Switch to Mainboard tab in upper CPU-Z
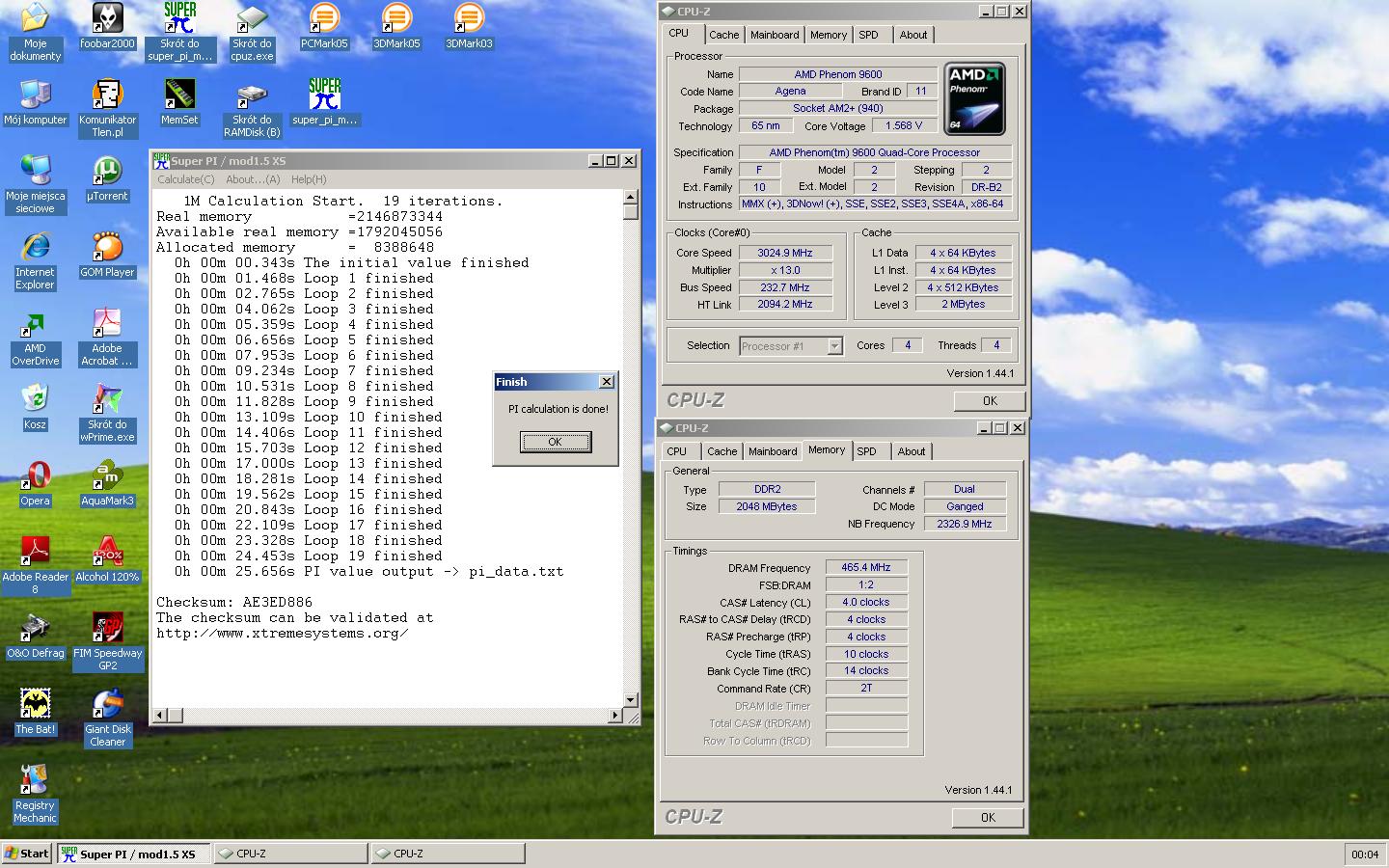Screen dimensions: 1389x868 [x=775, y=35]
